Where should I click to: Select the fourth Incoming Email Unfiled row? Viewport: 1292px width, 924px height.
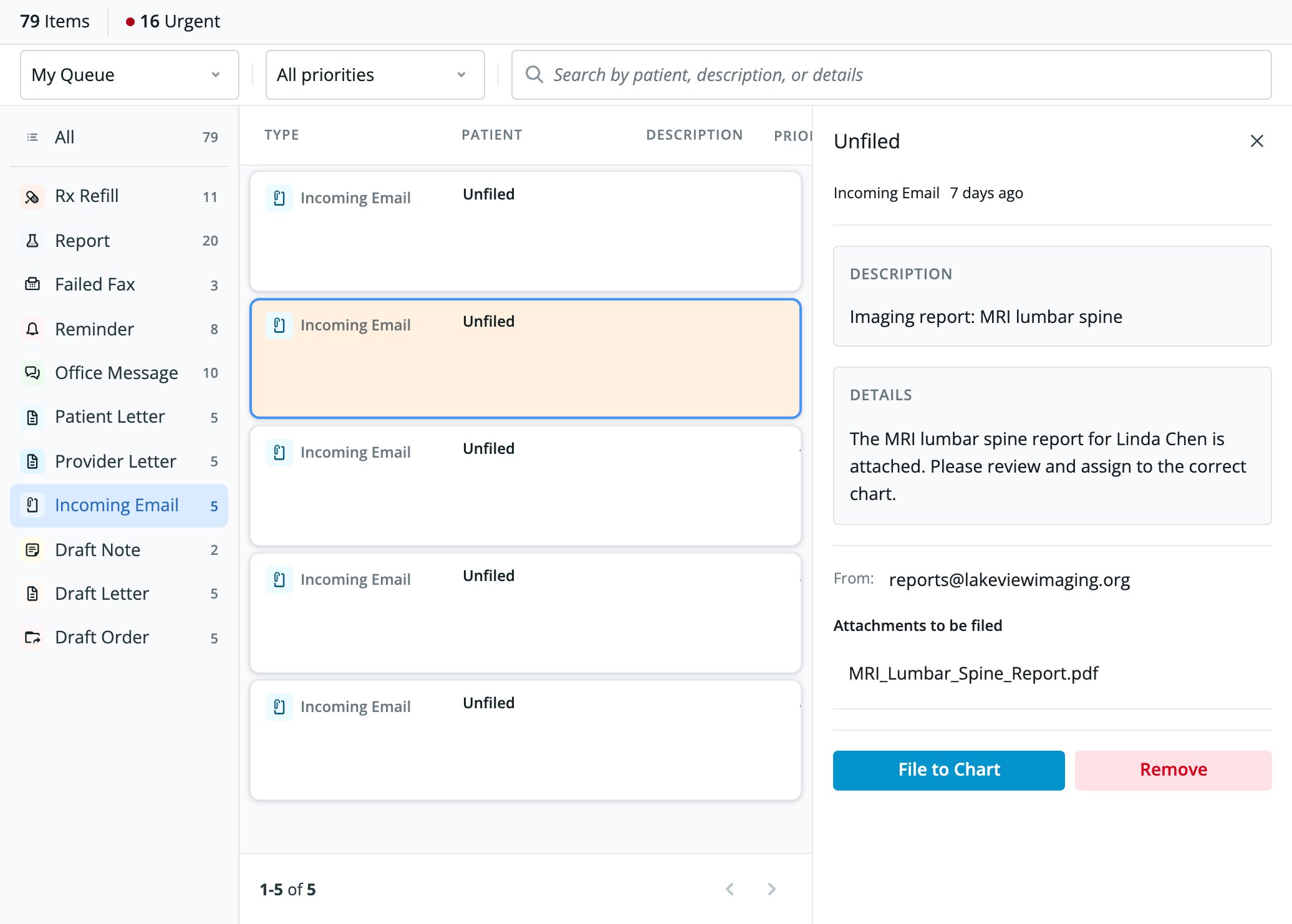point(526,613)
